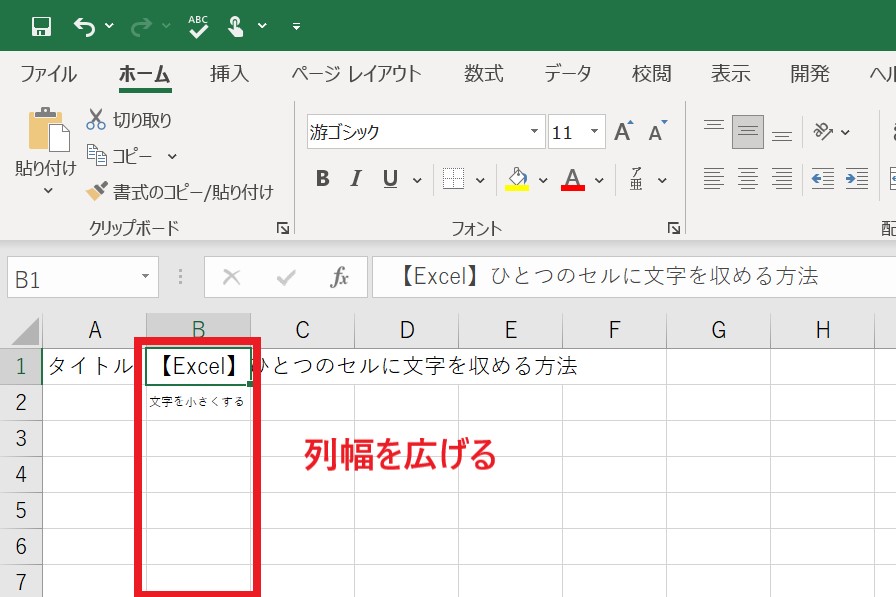Cancel formula entry with X
The height and width of the screenshot is (597, 896).
pos(231,277)
